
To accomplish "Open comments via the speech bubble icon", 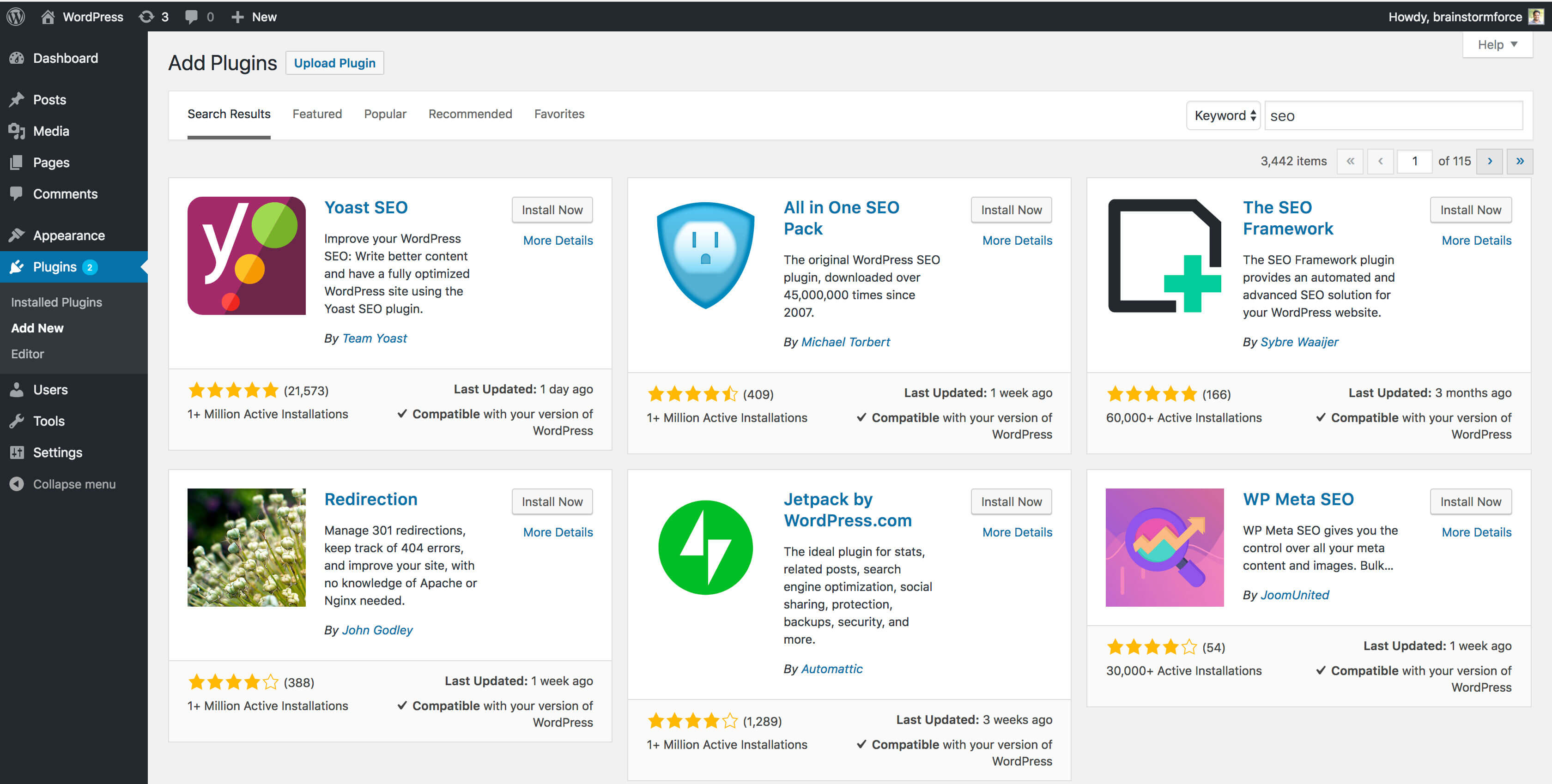I will click(192, 16).
